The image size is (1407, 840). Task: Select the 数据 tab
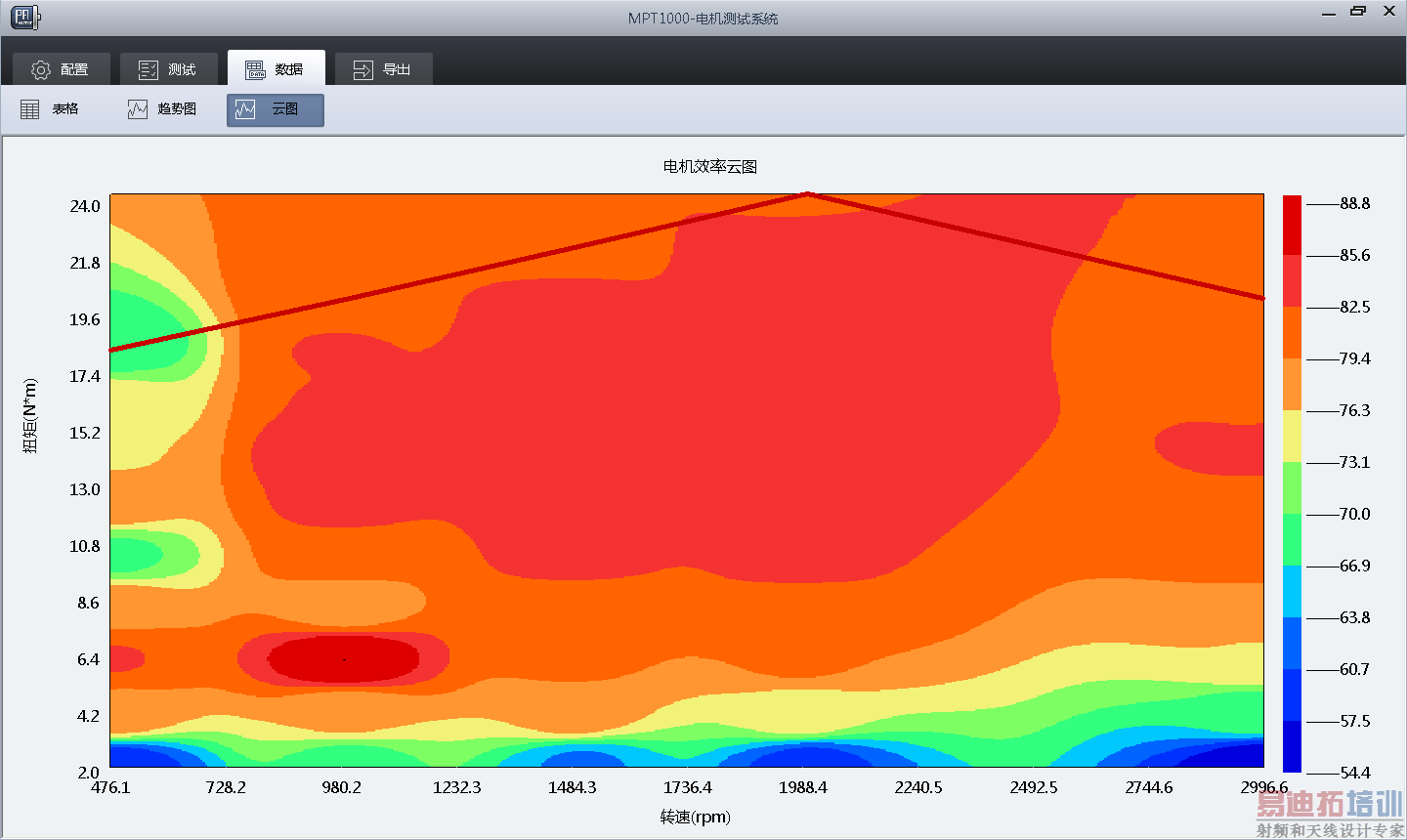click(x=276, y=68)
